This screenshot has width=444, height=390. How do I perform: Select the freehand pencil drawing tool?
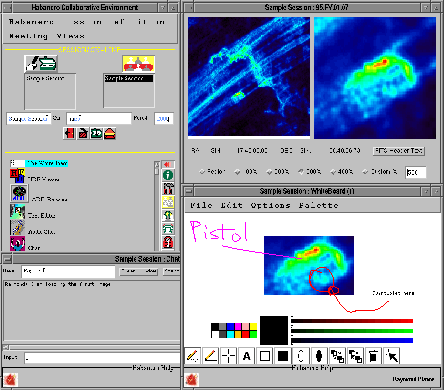pos(192,356)
